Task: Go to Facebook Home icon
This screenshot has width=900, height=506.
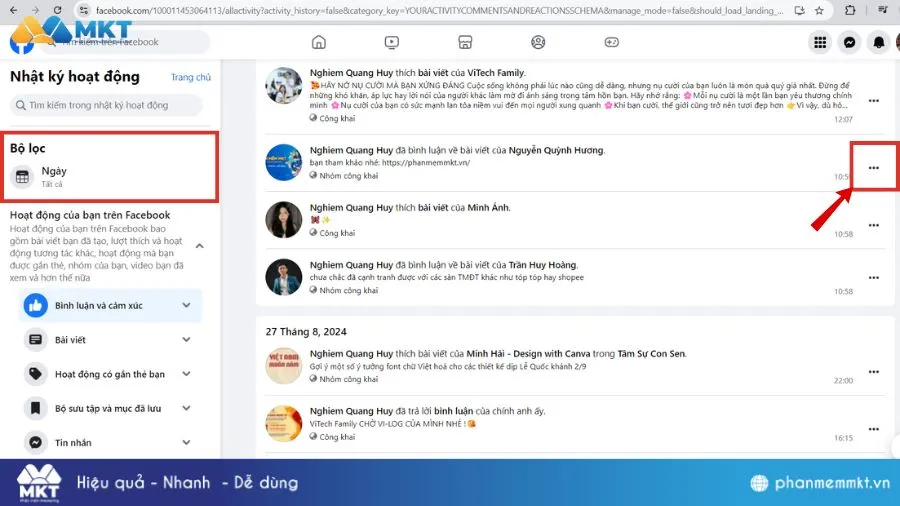Action: pyautogui.click(x=319, y=42)
